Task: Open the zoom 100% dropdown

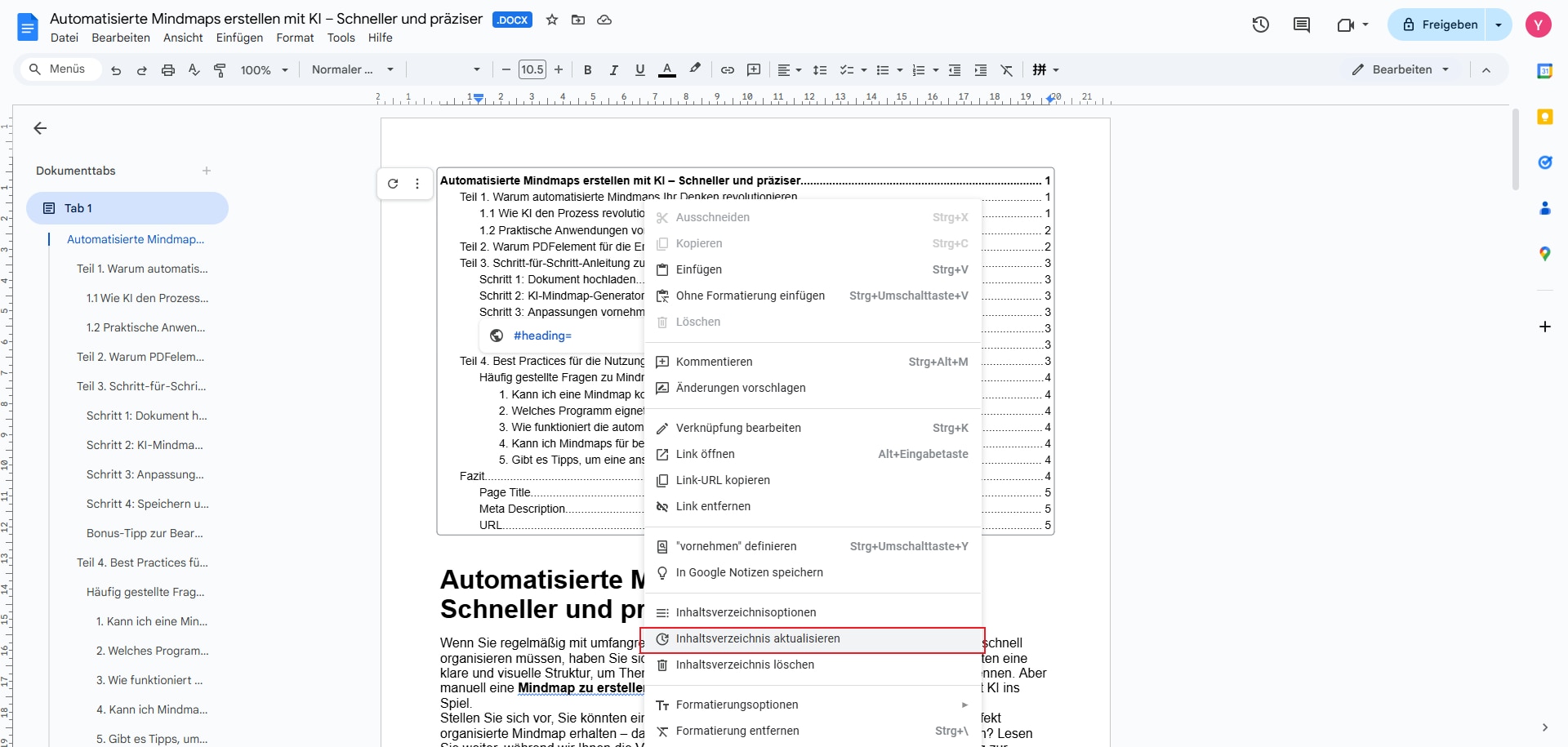Action: click(264, 70)
